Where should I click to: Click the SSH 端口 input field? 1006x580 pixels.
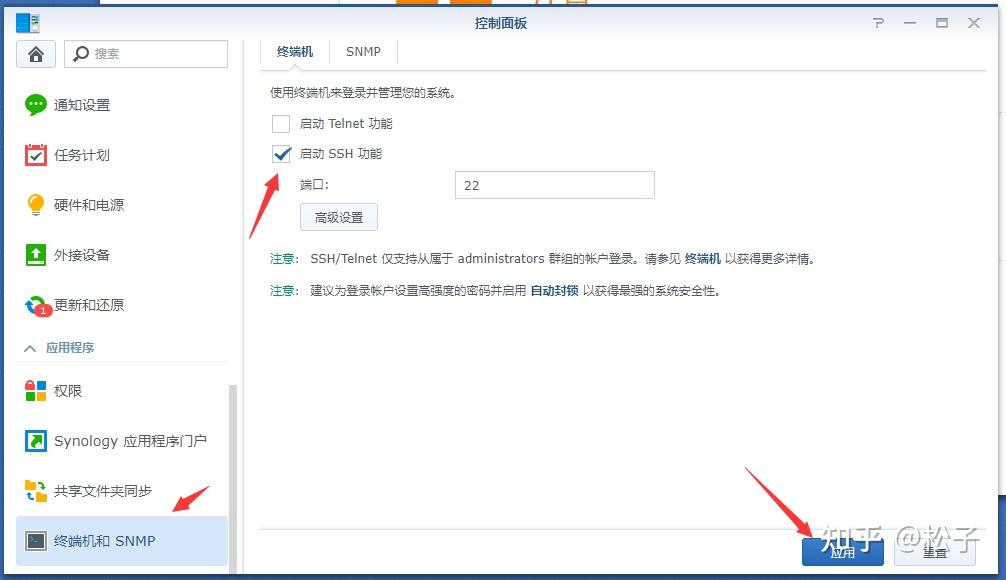click(554, 184)
